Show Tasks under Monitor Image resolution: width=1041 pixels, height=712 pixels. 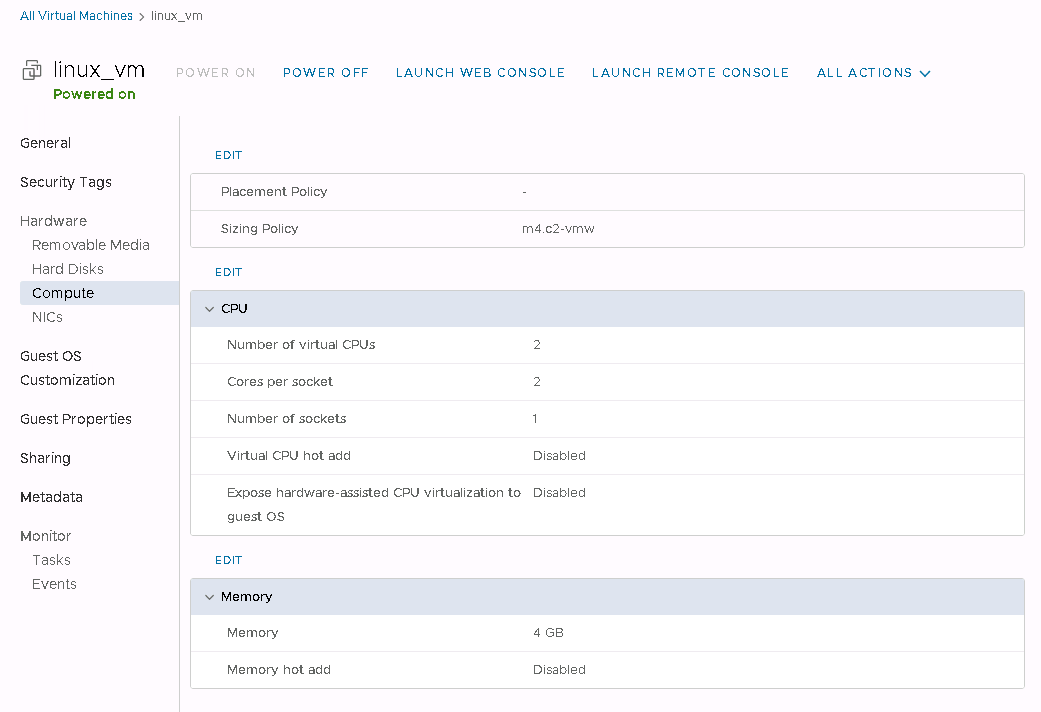pos(51,560)
